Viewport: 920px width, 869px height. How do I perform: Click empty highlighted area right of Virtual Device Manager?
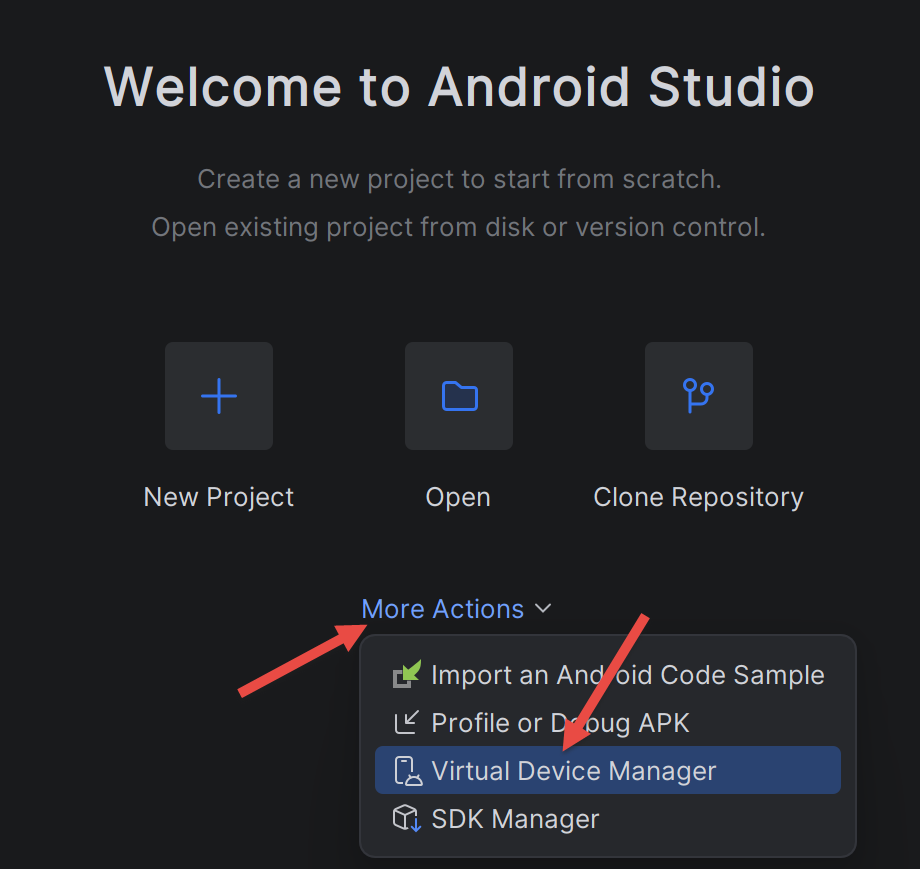pos(777,770)
